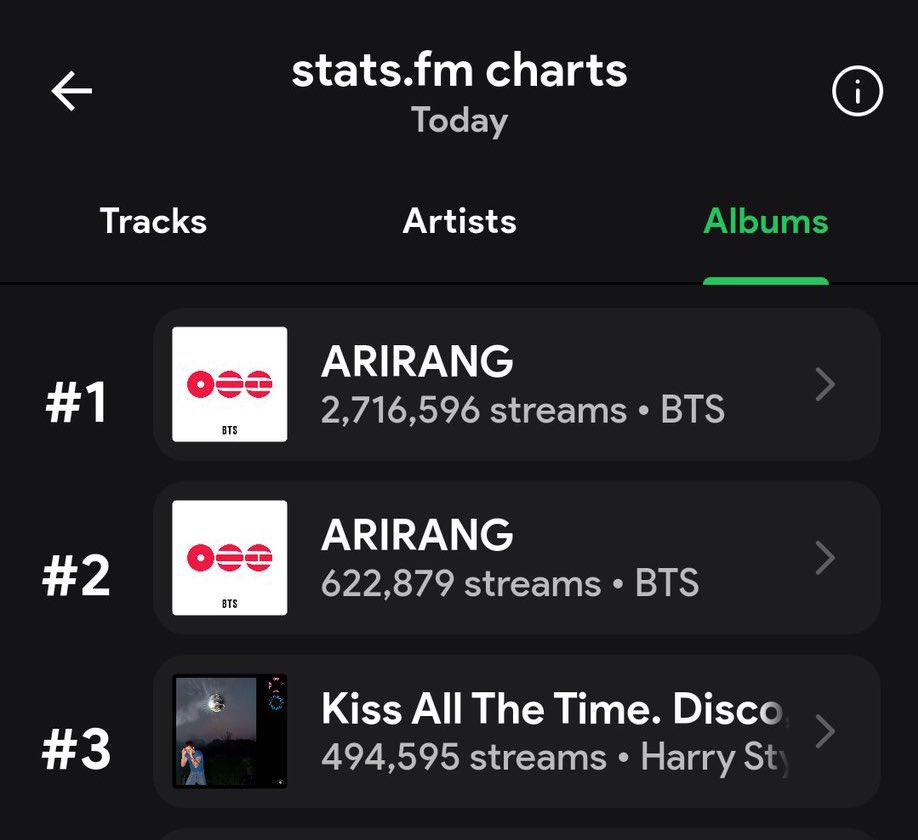The image size is (918, 840).
Task: Open the #2 ARIRANG album cover
Action: [x=230, y=557]
